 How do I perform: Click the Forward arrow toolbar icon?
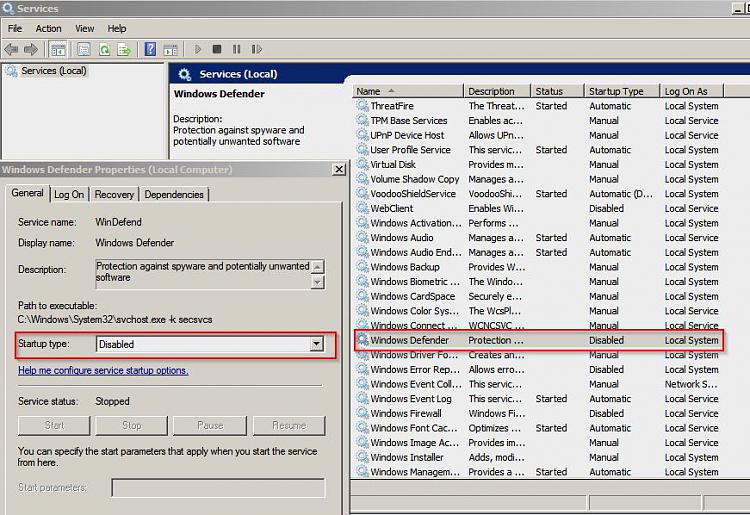[31, 49]
